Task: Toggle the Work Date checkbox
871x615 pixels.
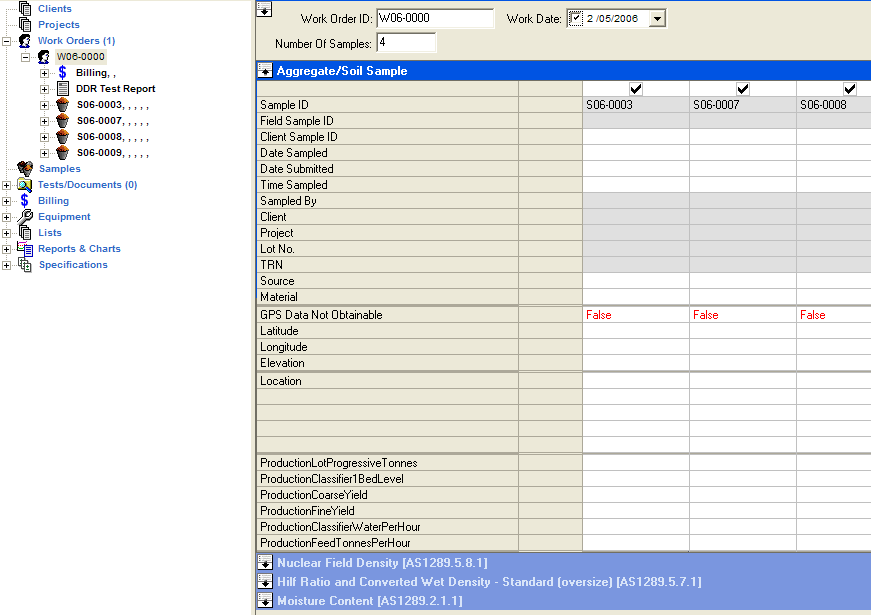Action: 575,18
